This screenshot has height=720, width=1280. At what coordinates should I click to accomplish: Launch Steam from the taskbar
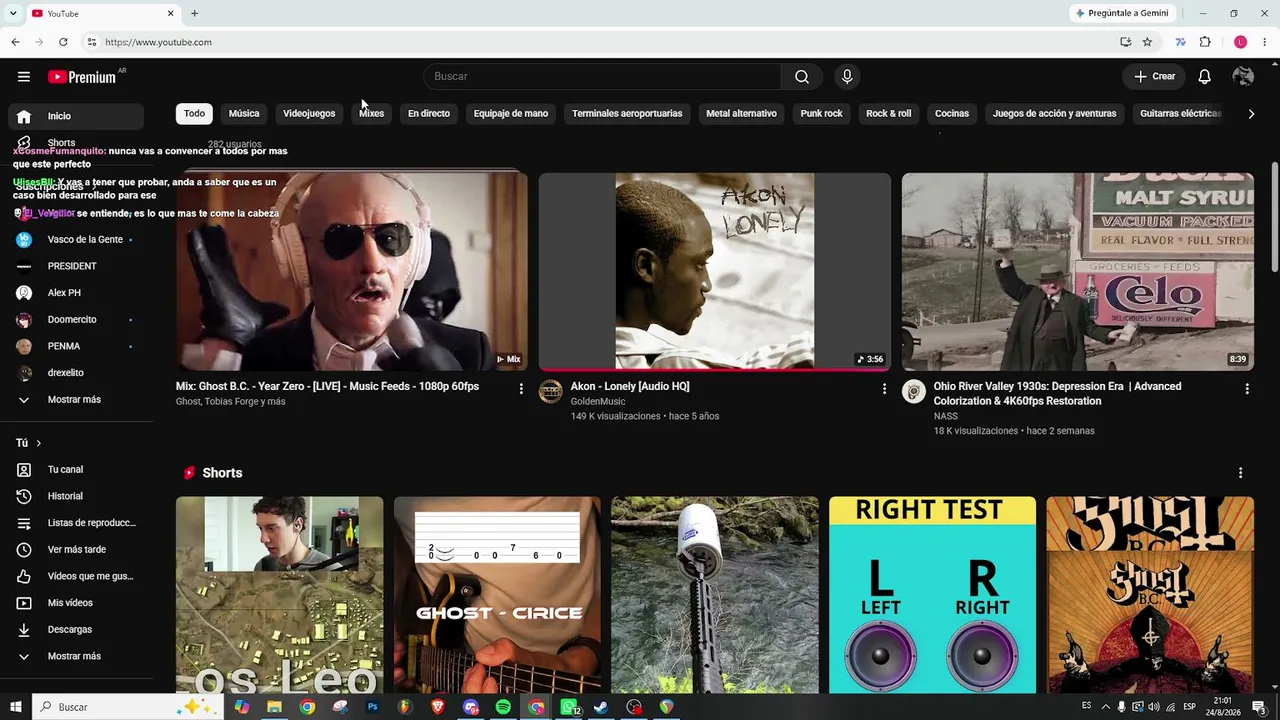(x=601, y=707)
